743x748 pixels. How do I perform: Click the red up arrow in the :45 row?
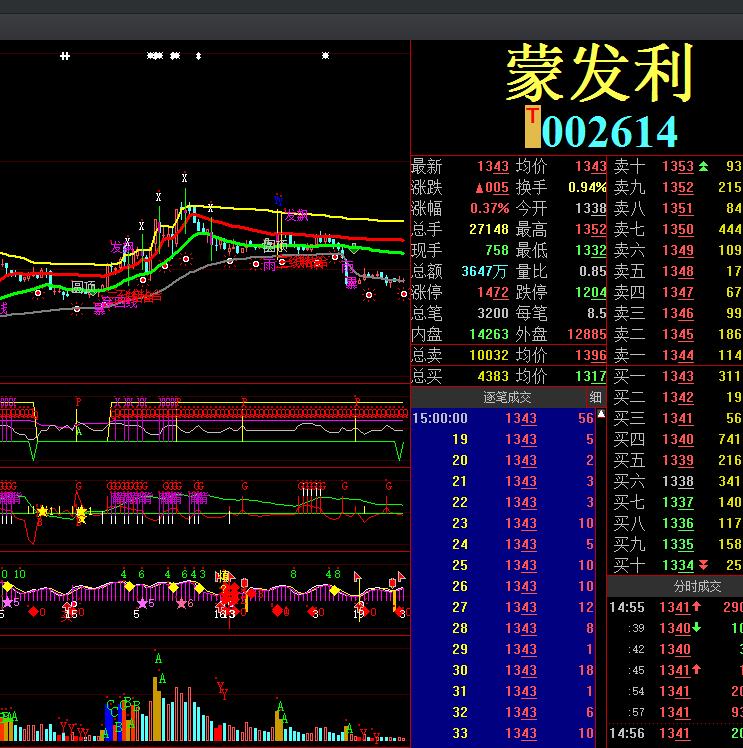click(x=696, y=669)
